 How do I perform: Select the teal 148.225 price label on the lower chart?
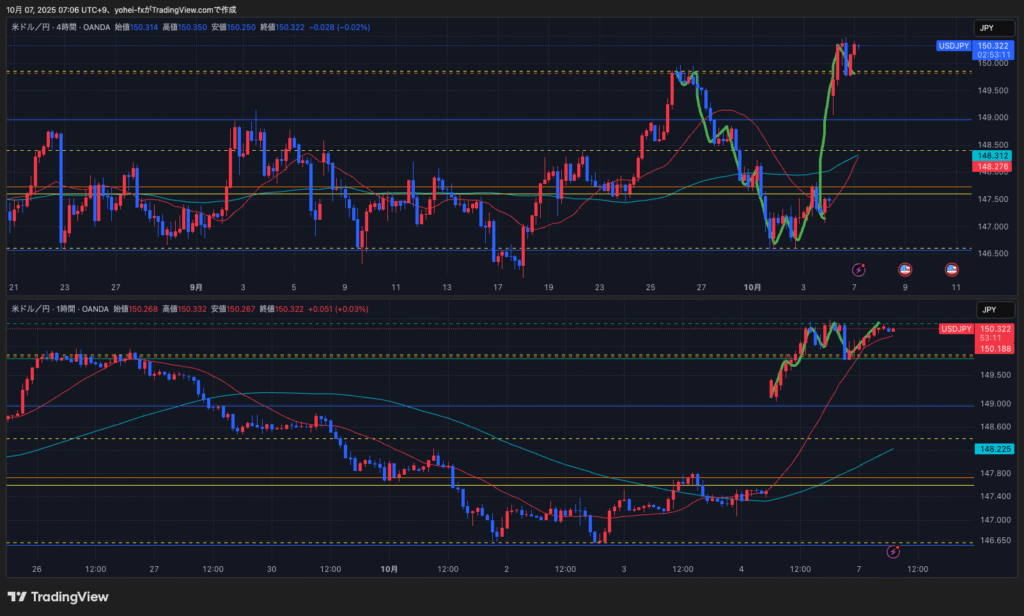(x=991, y=450)
